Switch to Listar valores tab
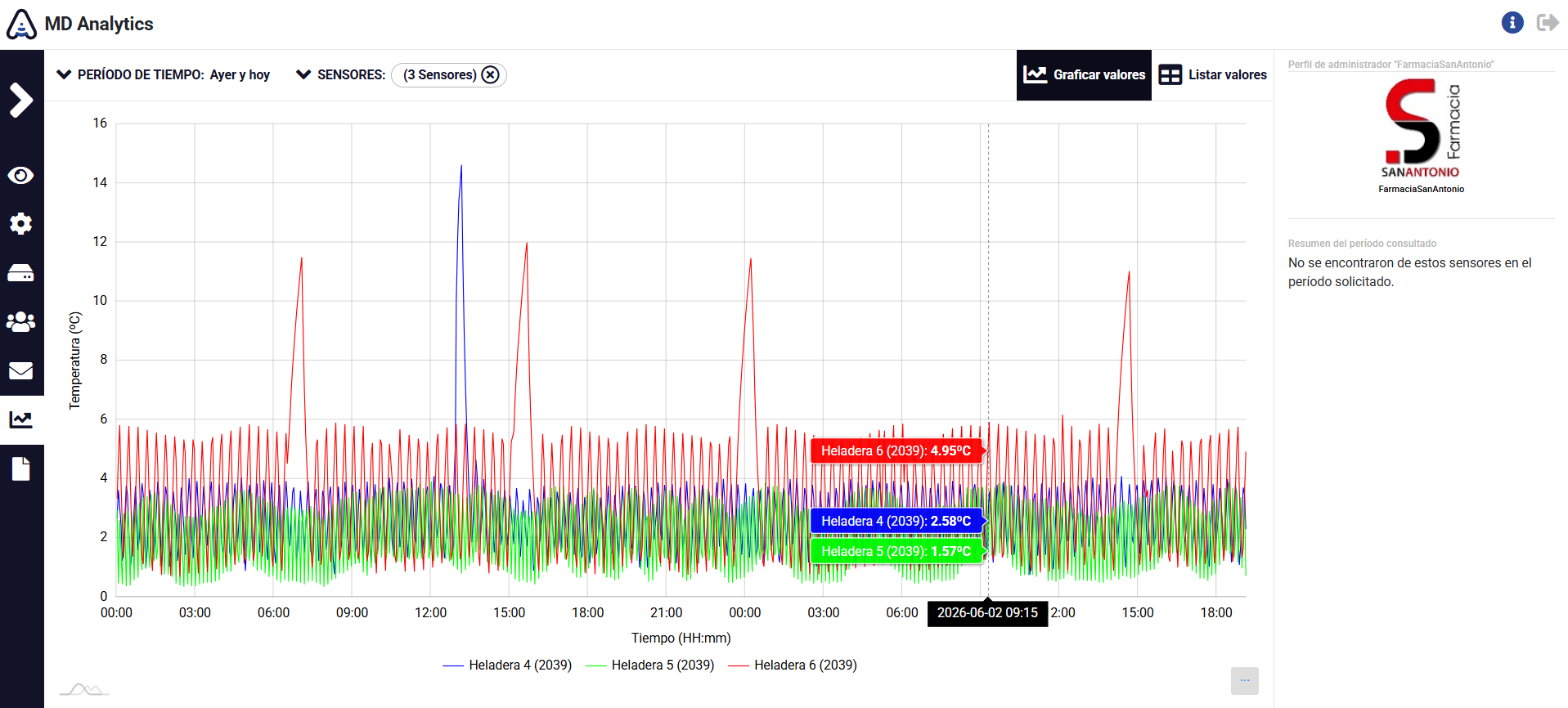This screenshot has width=1568, height=708. [x=1213, y=75]
